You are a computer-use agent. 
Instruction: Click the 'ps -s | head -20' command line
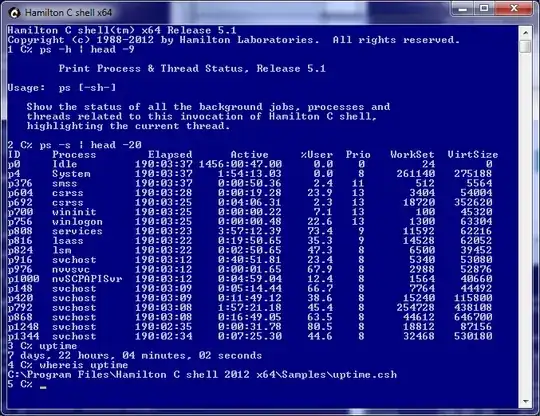point(74,145)
